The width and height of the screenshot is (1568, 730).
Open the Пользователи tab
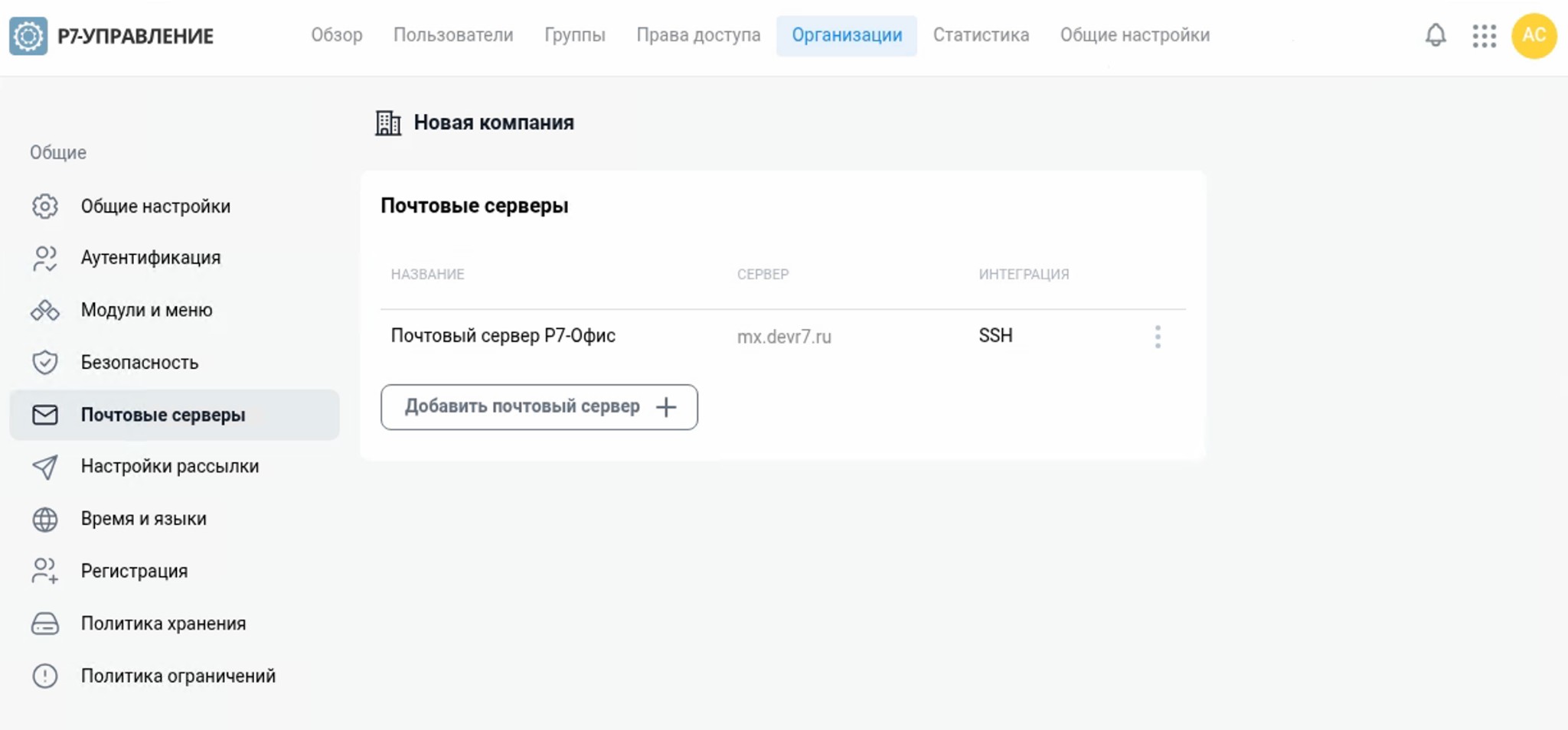click(x=453, y=35)
